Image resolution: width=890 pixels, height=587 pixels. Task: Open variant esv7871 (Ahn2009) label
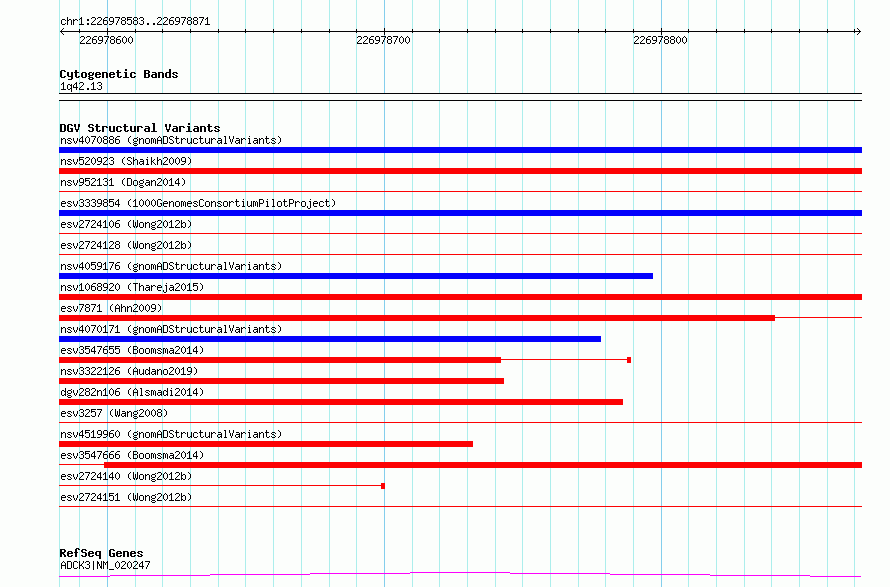pos(111,308)
